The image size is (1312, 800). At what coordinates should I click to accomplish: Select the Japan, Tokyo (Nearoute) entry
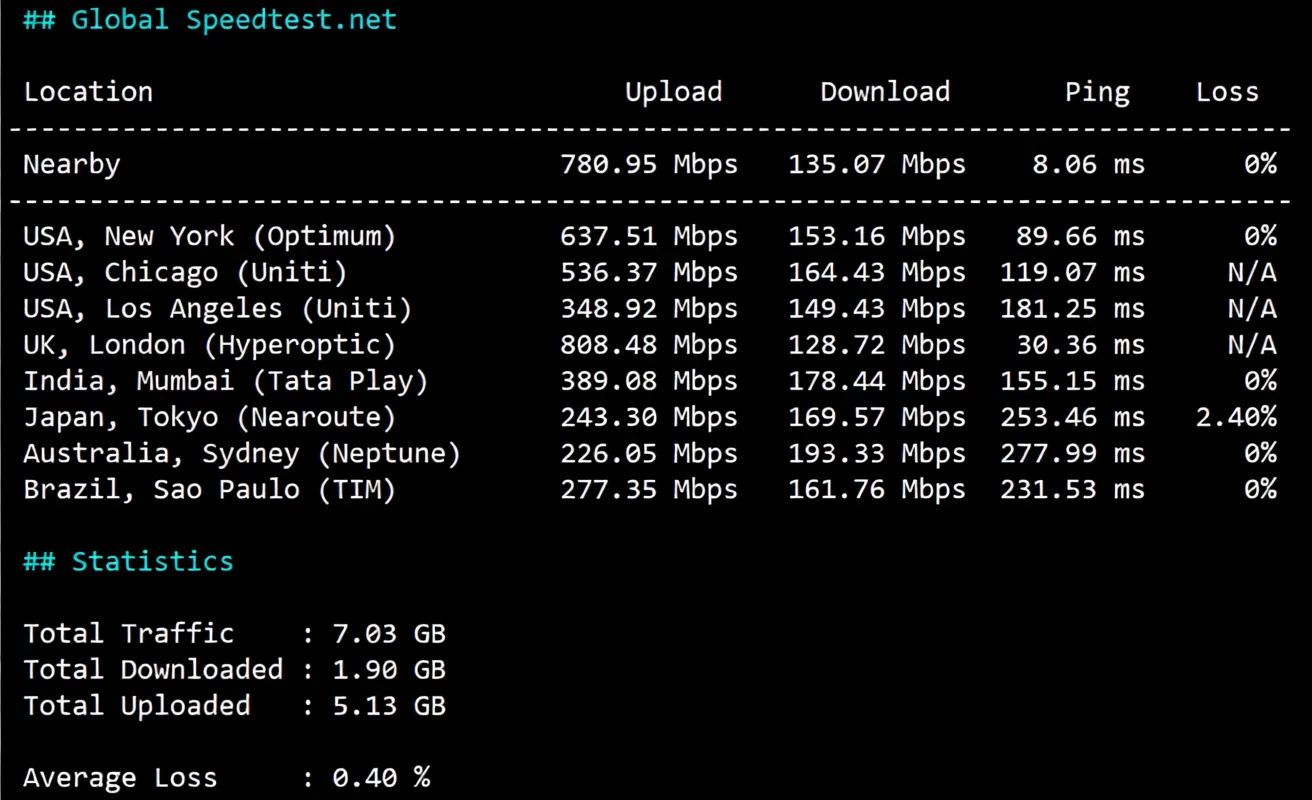coord(209,416)
